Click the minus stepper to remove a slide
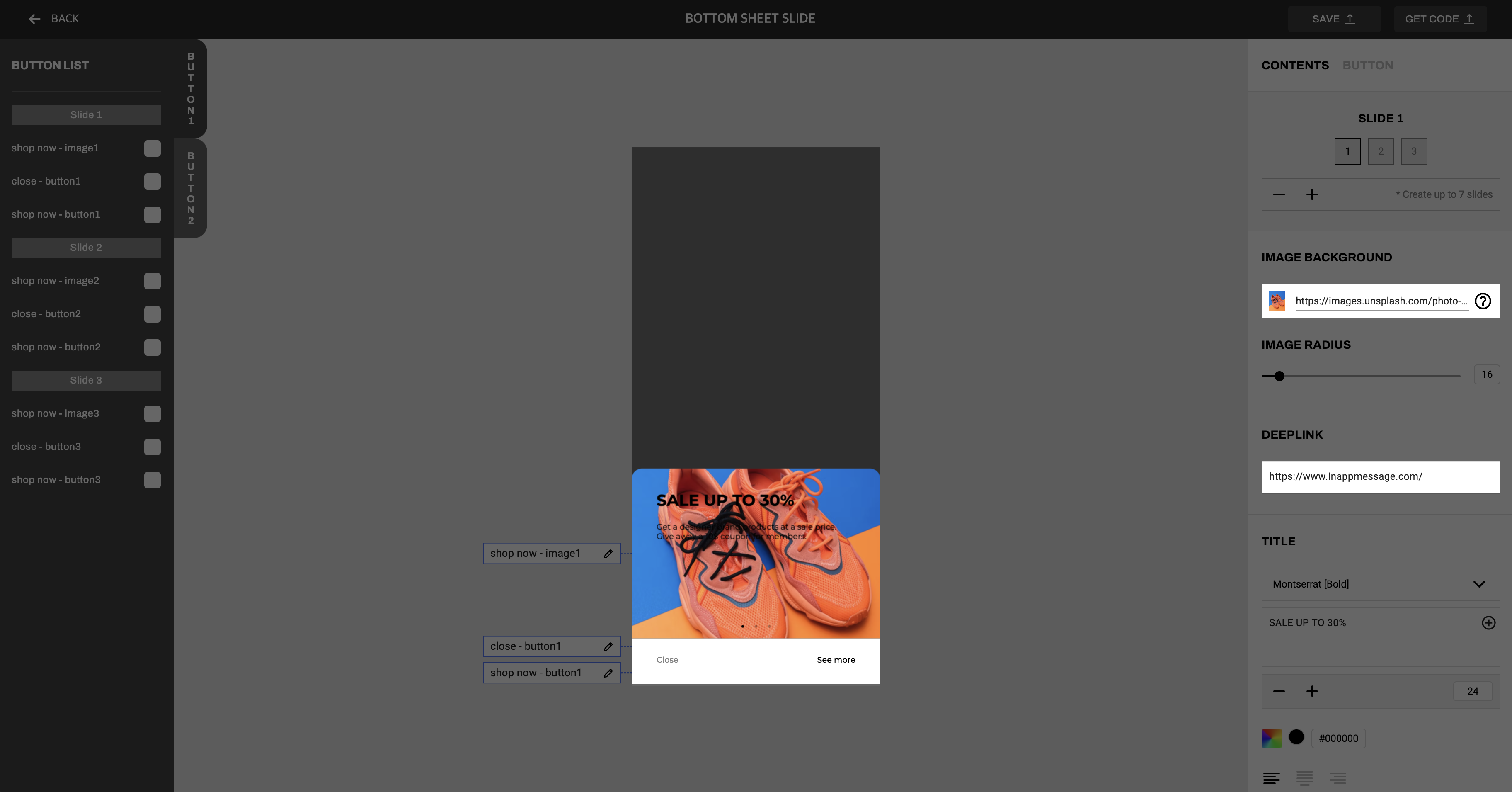The height and width of the screenshot is (792, 1512). (1280, 194)
